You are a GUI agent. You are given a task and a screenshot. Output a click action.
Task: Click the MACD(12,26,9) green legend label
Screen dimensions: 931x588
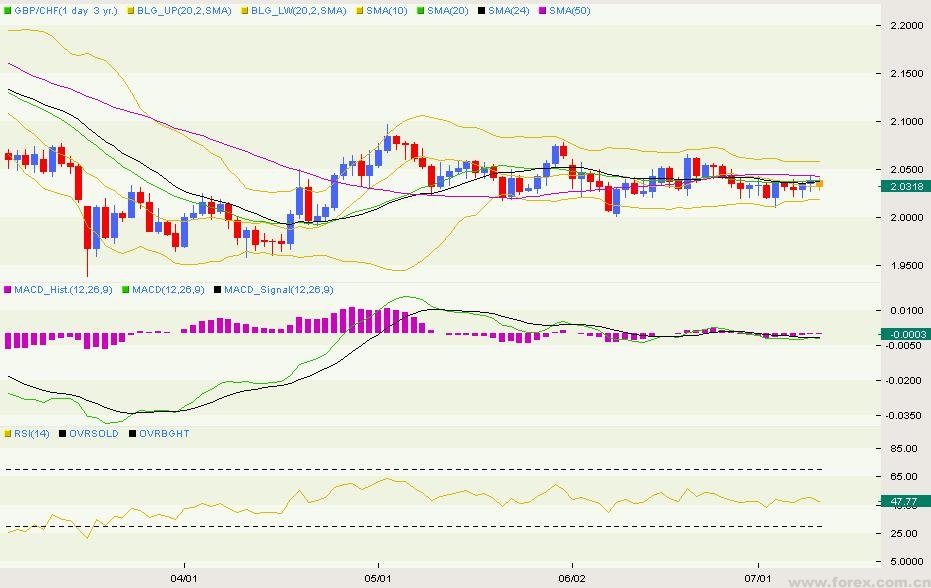168,290
